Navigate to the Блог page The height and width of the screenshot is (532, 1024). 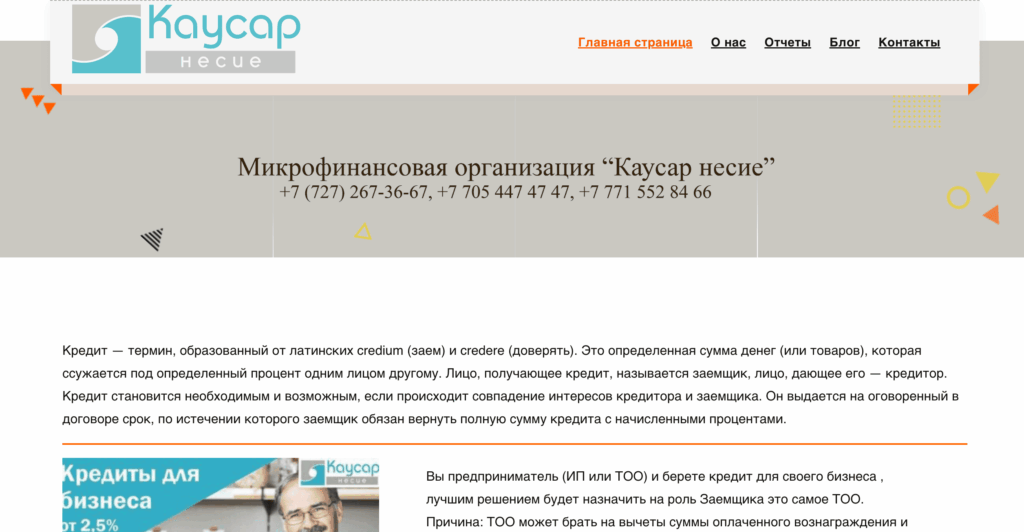pyautogui.click(x=844, y=42)
